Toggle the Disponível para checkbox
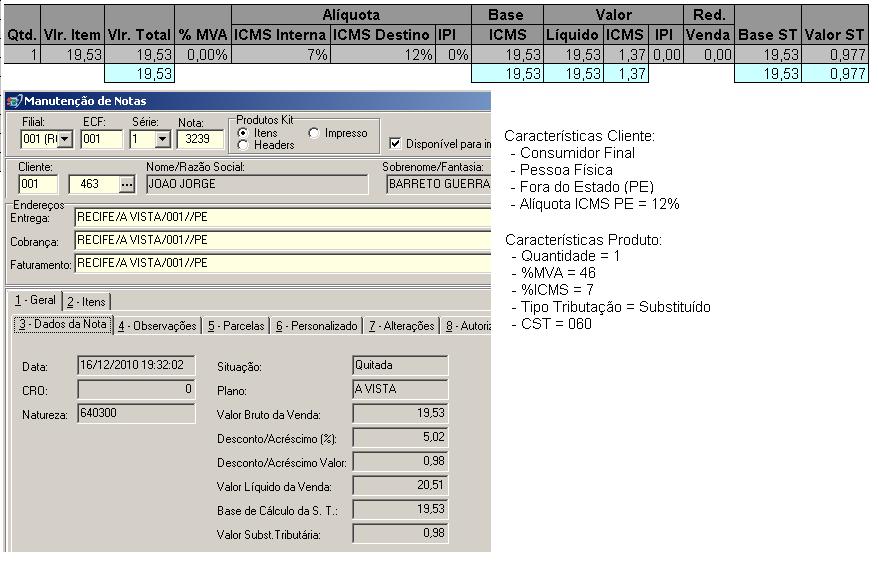The height and width of the screenshot is (562, 878). (395, 144)
